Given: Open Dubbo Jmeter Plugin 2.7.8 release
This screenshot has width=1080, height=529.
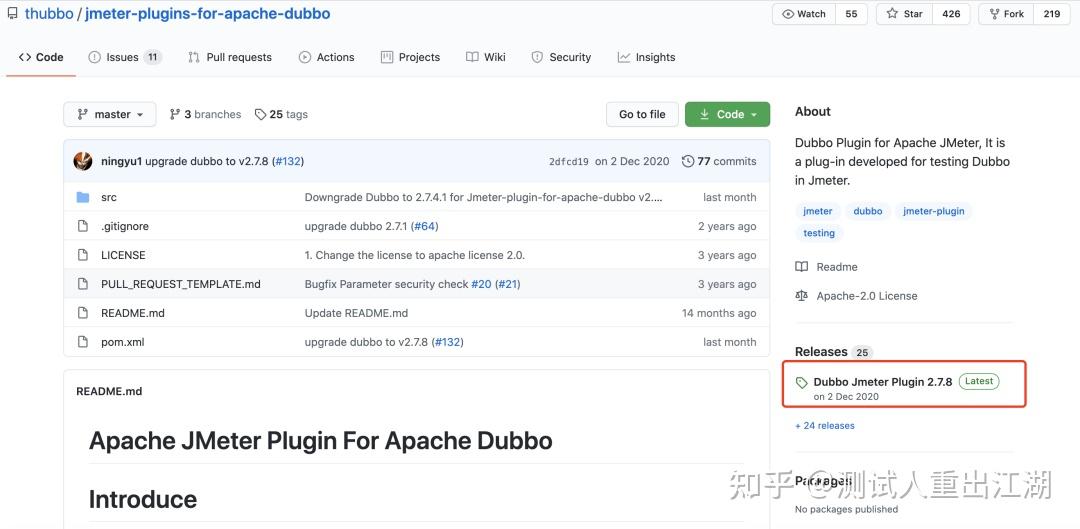Looking at the screenshot, I should pos(882,382).
